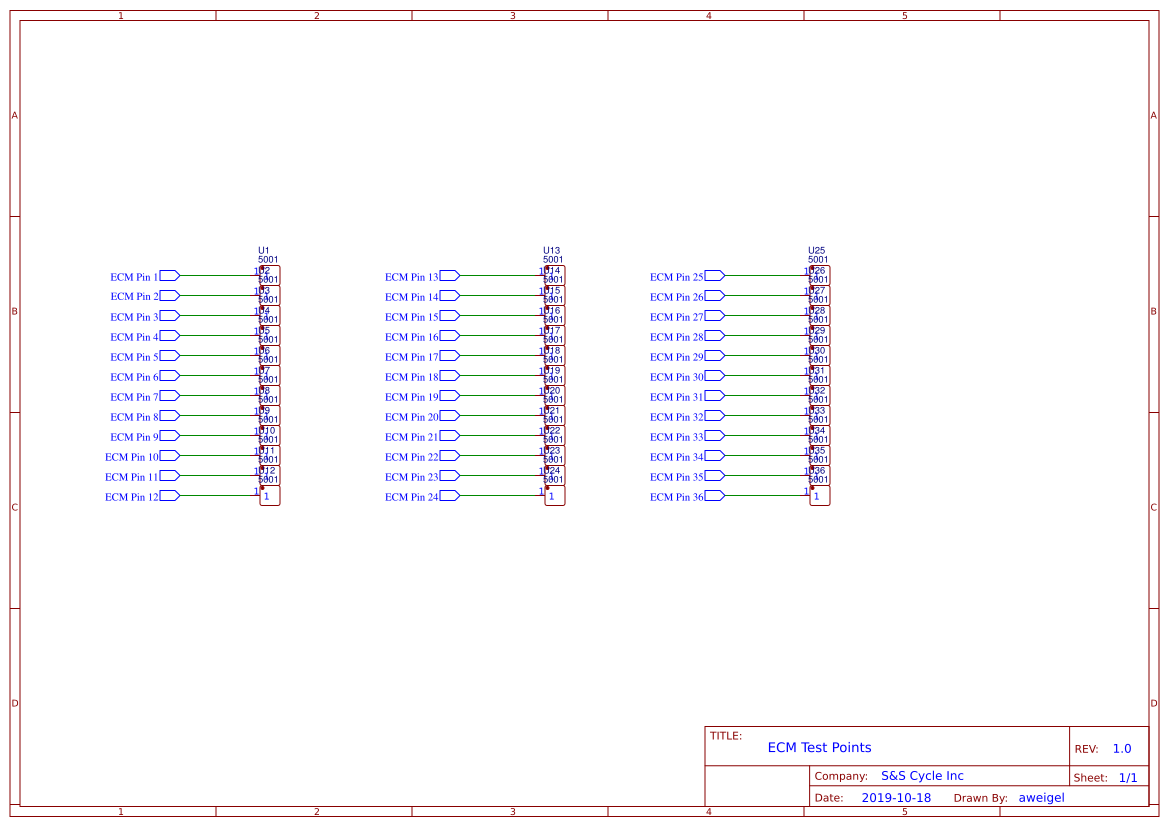
Task: Click the Date 2019-10-18 field
Action: [897, 797]
